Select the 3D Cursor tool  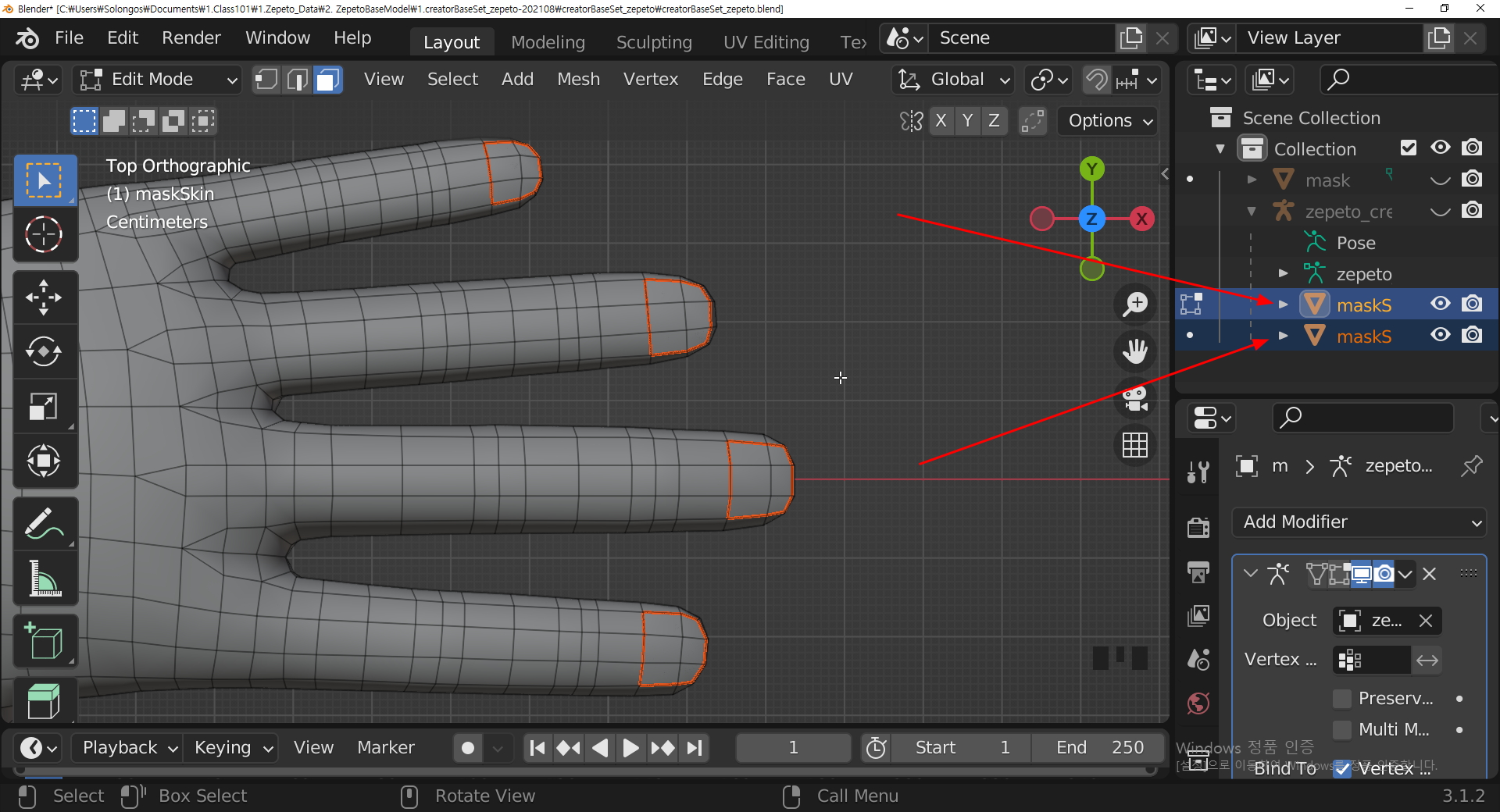pos(45,234)
